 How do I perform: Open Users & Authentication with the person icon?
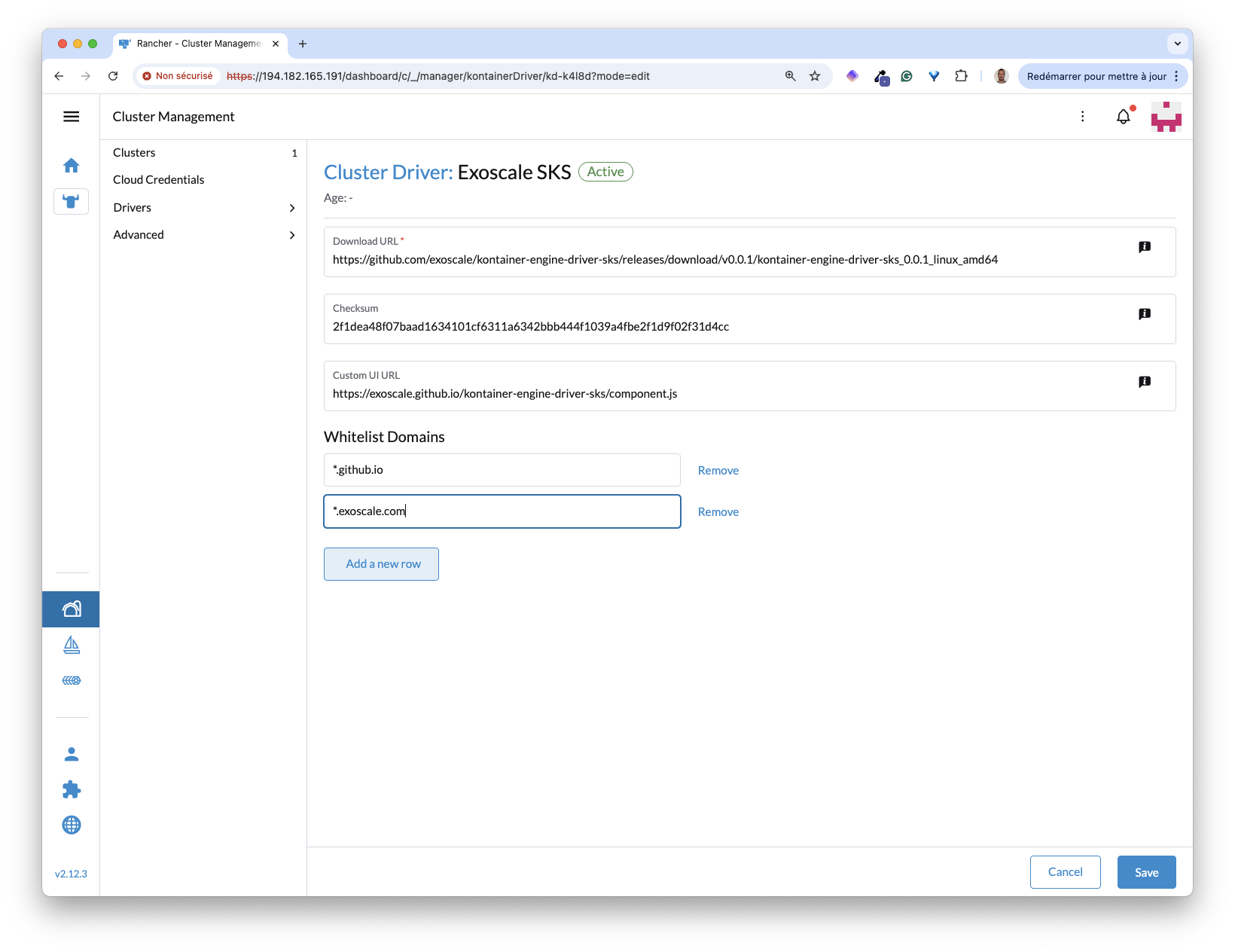pos(71,754)
